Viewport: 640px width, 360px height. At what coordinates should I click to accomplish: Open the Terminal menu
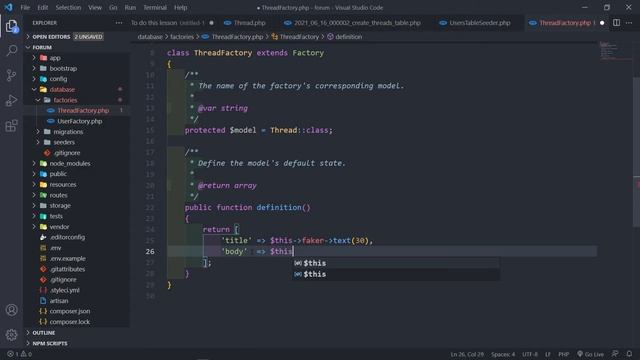point(155,7)
